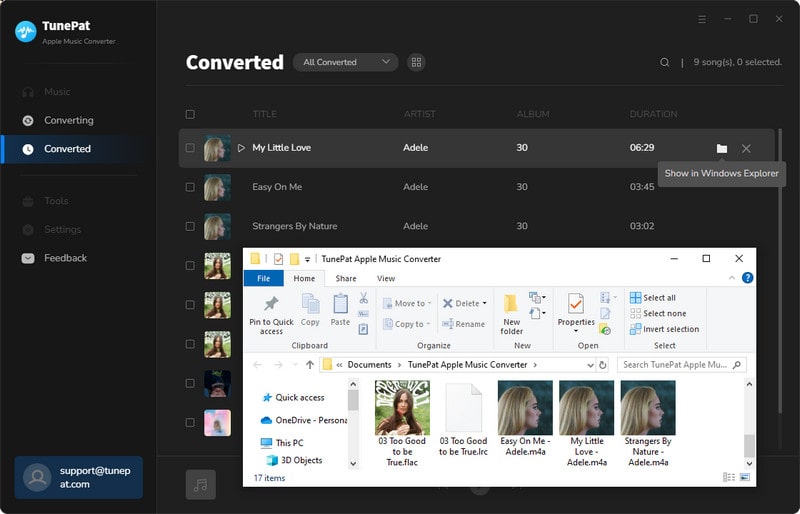The width and height of the screenshot is (800, 514).
Task: Open TunePat hamburger menu
Action: (x=702, y=19)
